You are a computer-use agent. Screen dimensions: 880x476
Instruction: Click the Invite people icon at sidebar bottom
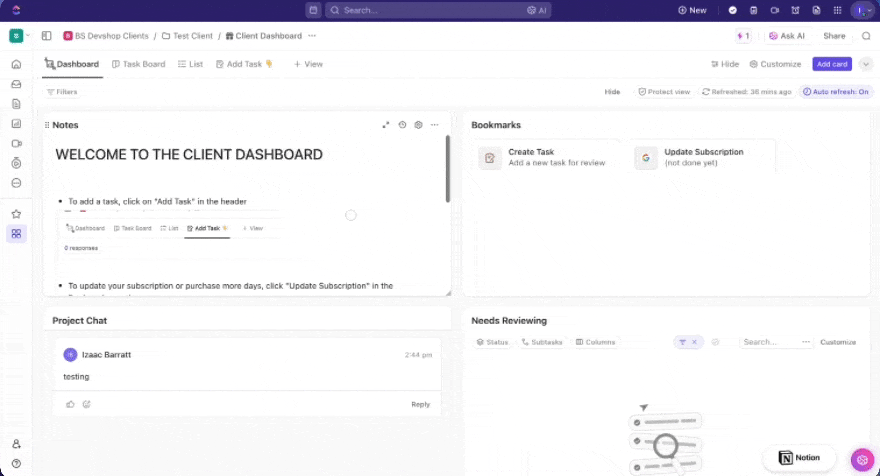16,444
